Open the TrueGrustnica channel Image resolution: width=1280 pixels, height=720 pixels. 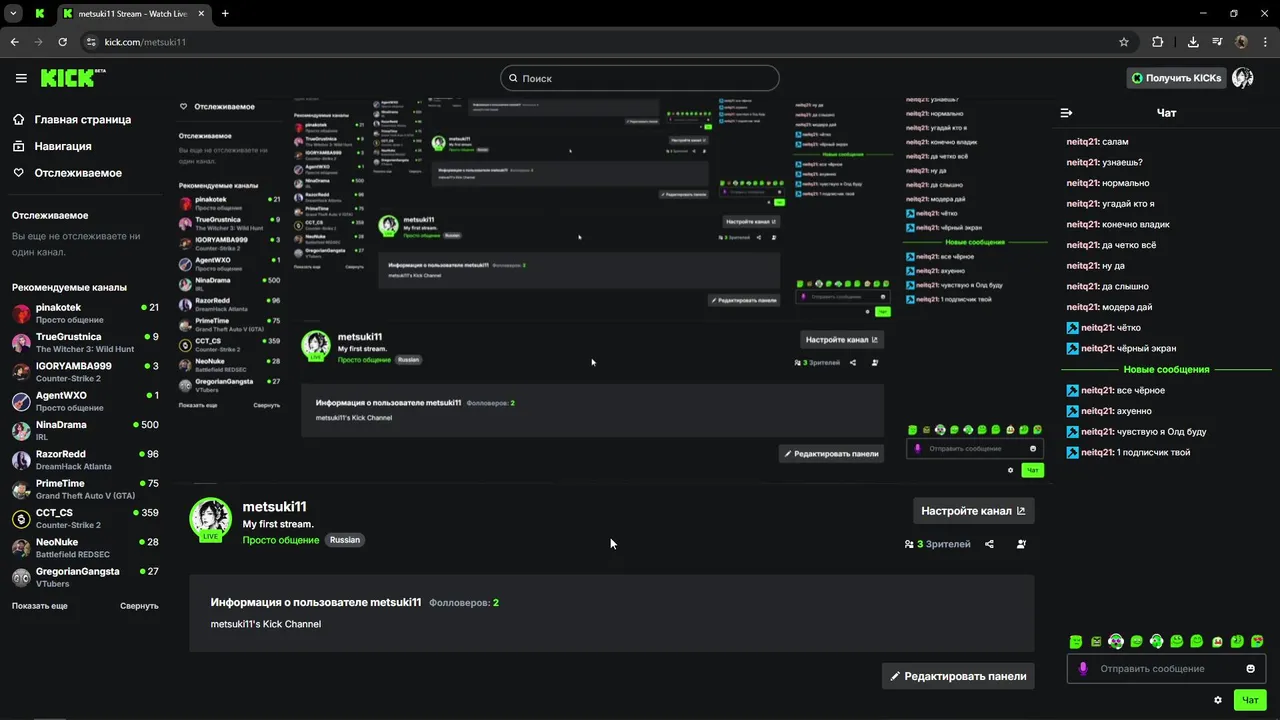[85, 343]
